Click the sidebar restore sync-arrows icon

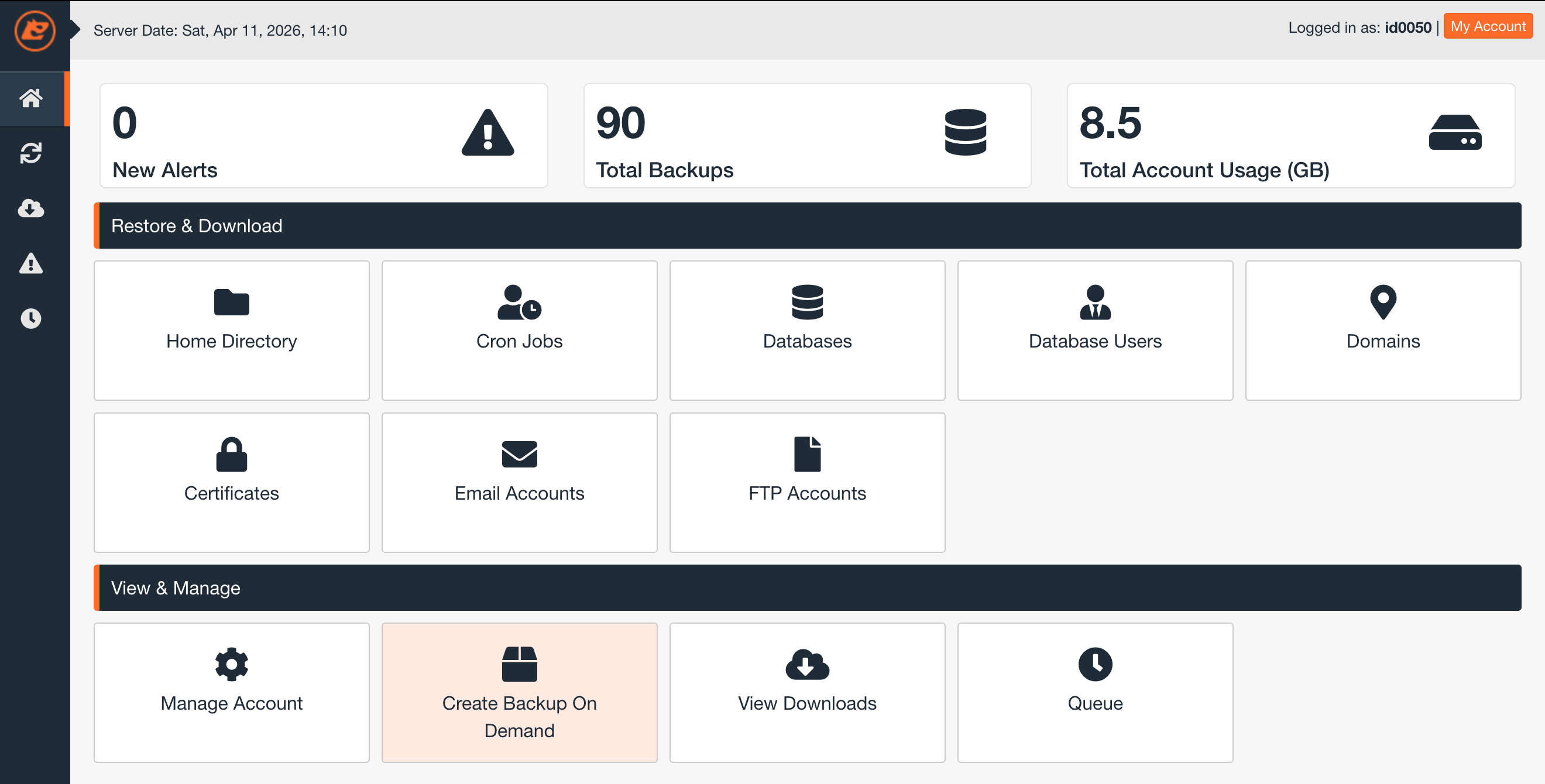(31, 153)
